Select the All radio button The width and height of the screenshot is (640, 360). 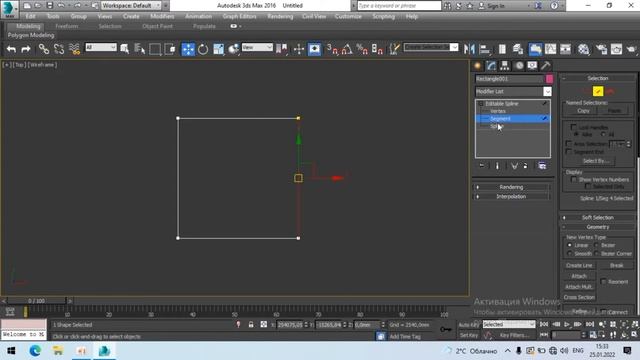(x=603, y=134)
